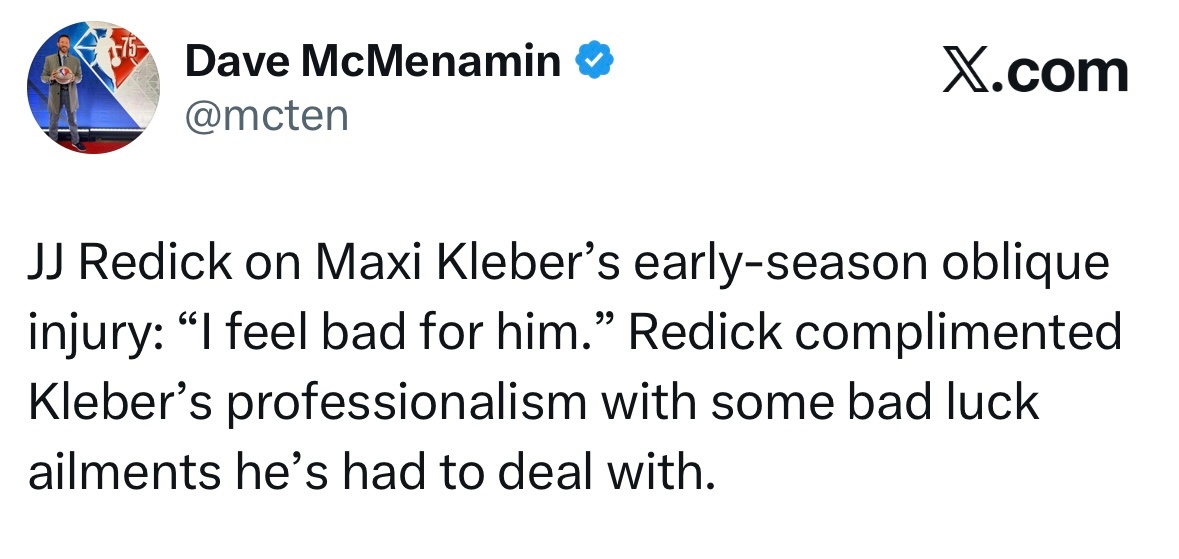Click the word "Kleber's" before "professionalism"

[x=113, y=402]
